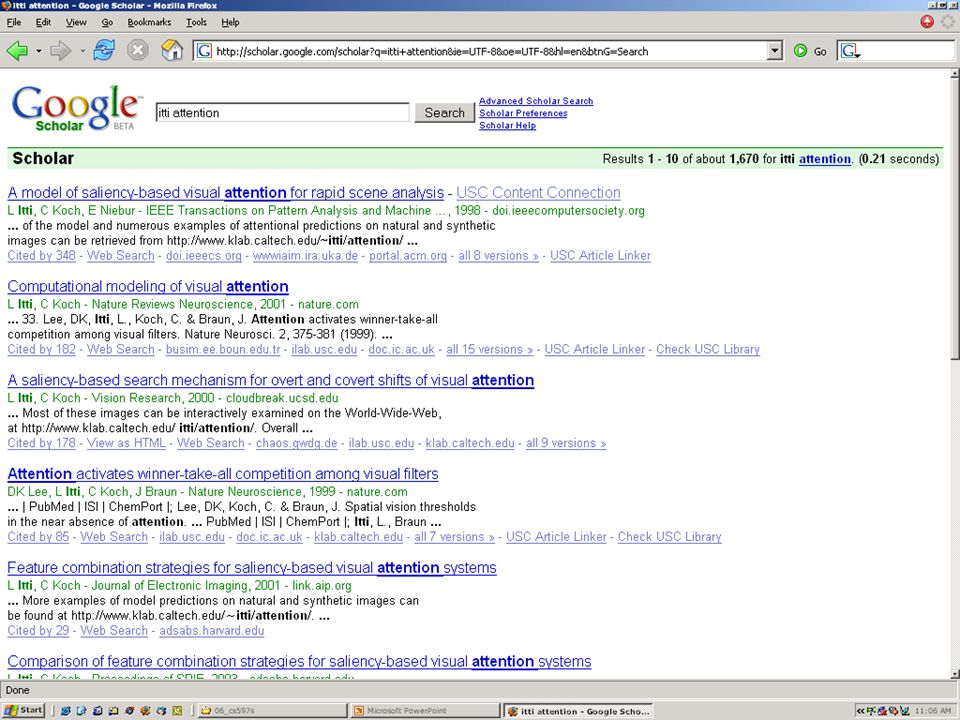
Task: Click 'Cited by 182' link
Action: (42, 350)
